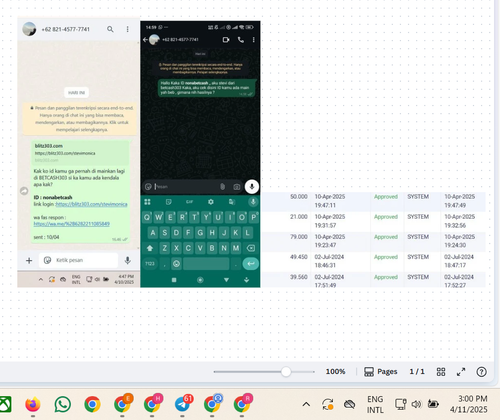Viewport: 500px width, 420px height.
Task: Click the 49.450 amount cell
Action: 299,257
